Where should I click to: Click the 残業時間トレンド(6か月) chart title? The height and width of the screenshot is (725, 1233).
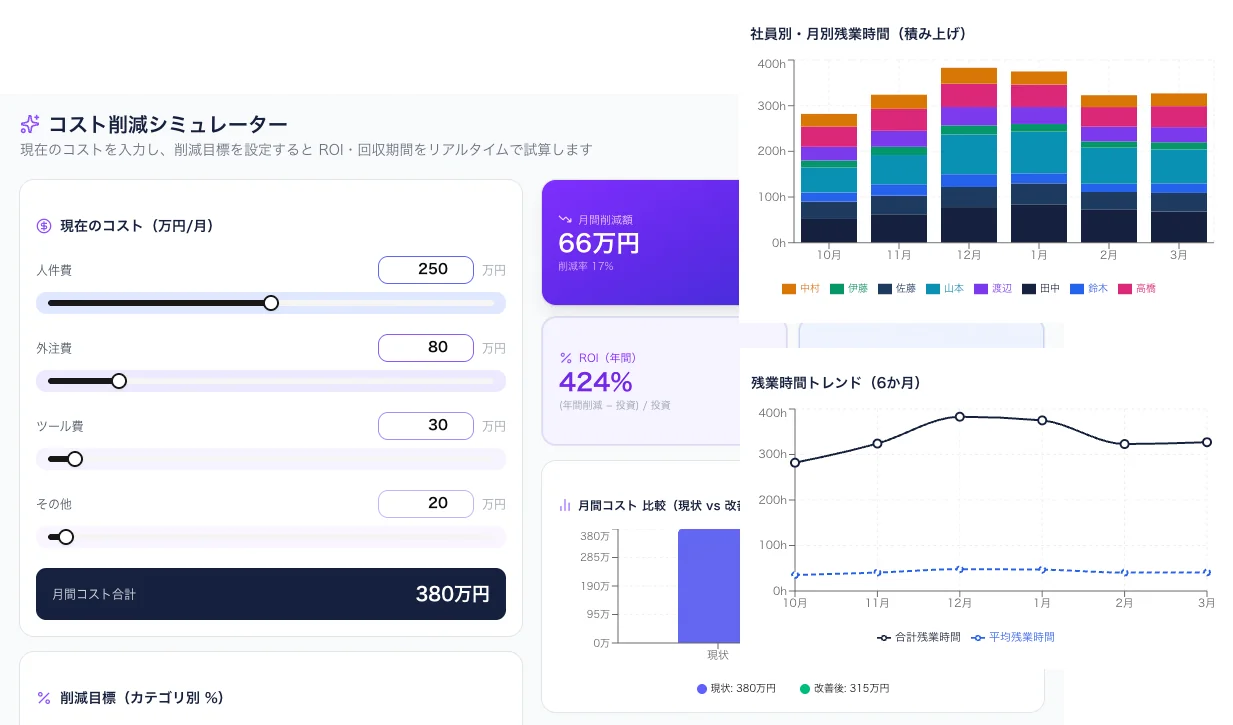tap(836, 383)
